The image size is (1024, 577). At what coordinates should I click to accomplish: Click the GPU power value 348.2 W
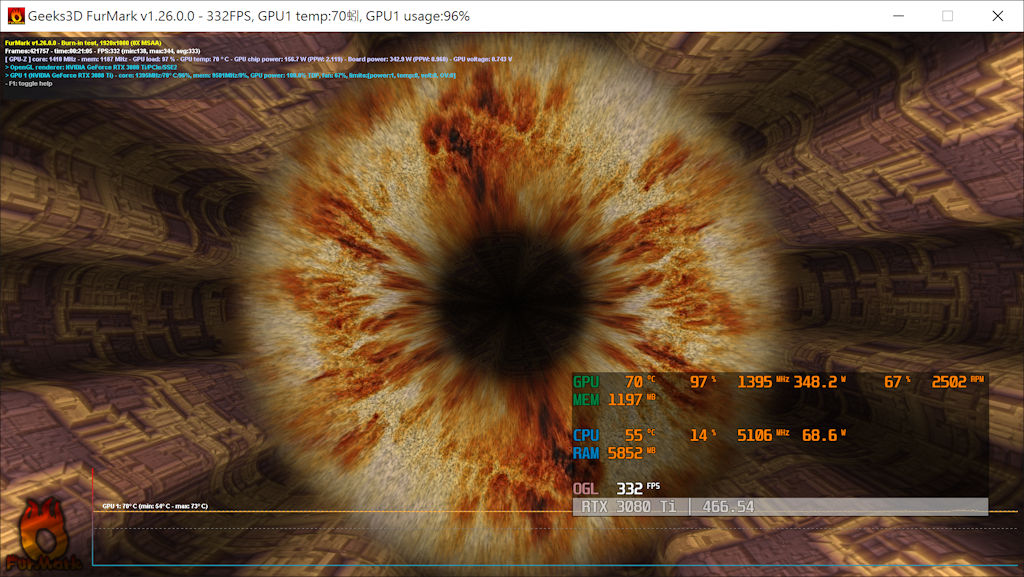820,382
